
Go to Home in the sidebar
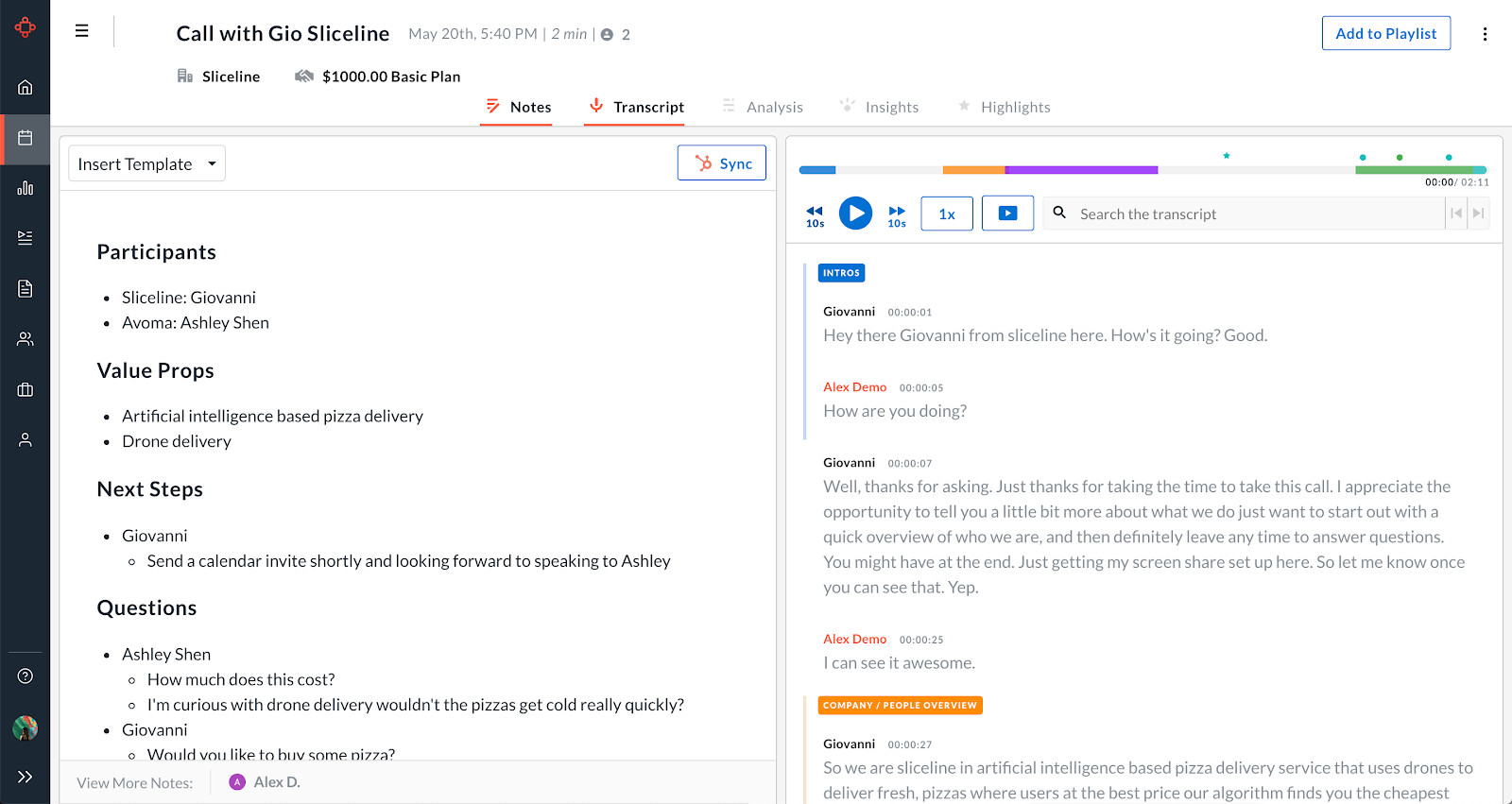tap(26, 87)
